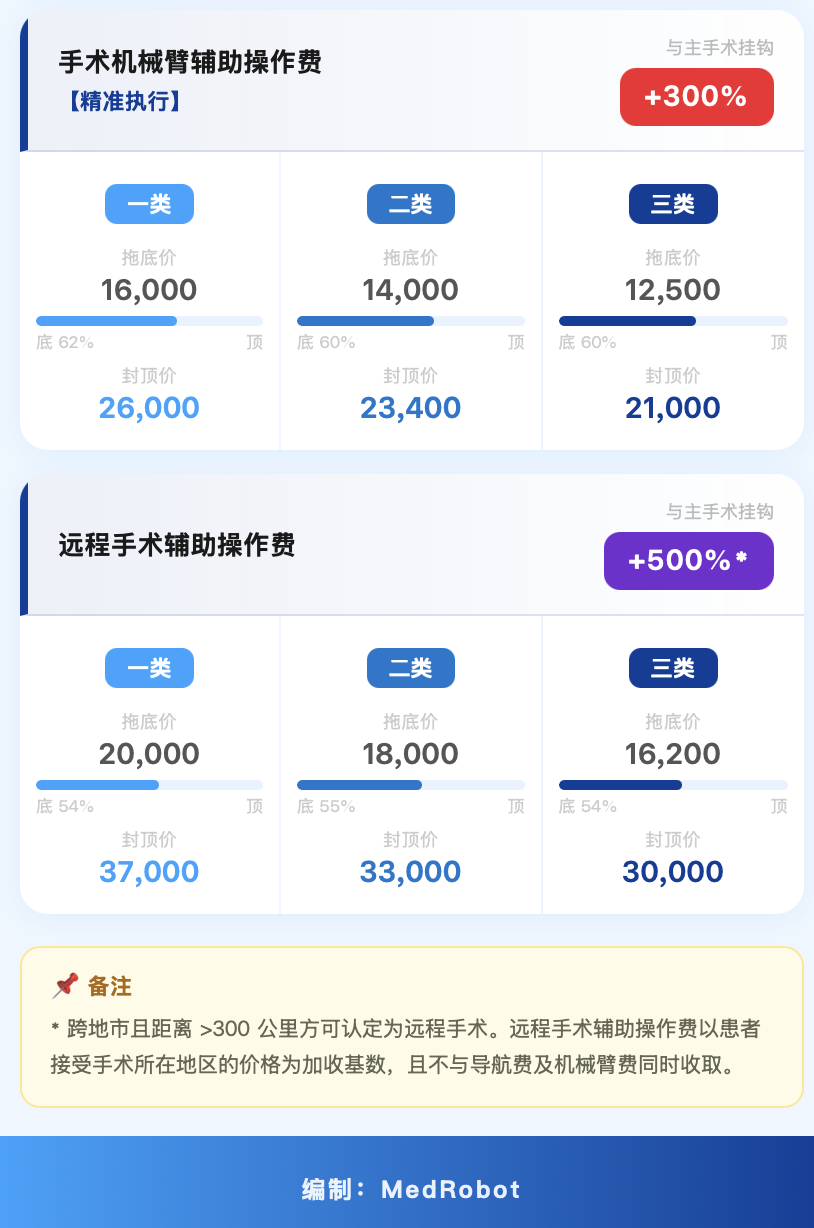Select 一类 badge under 手术机械臂辅助操作费

click(x=149, y=204)
